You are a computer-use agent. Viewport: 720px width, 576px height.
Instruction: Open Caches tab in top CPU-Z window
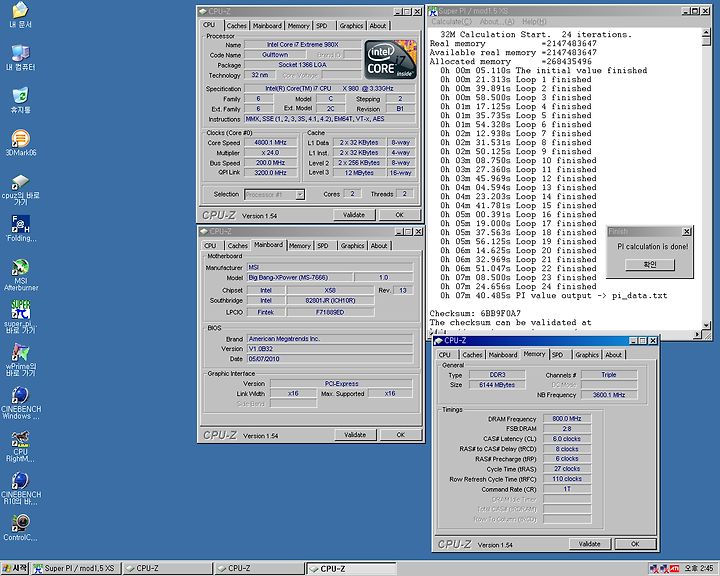[236, 26]
